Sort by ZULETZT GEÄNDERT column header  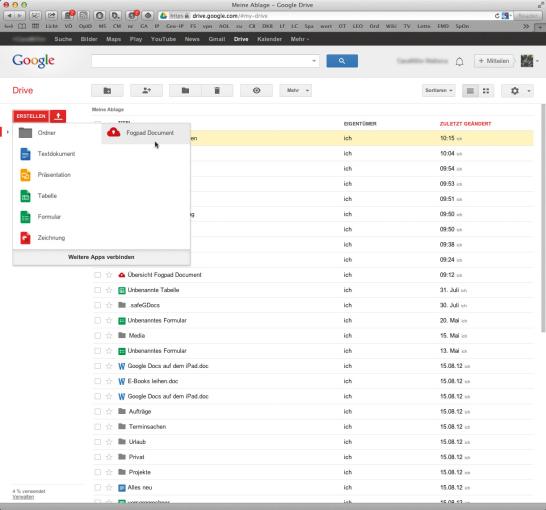[465, 124]
